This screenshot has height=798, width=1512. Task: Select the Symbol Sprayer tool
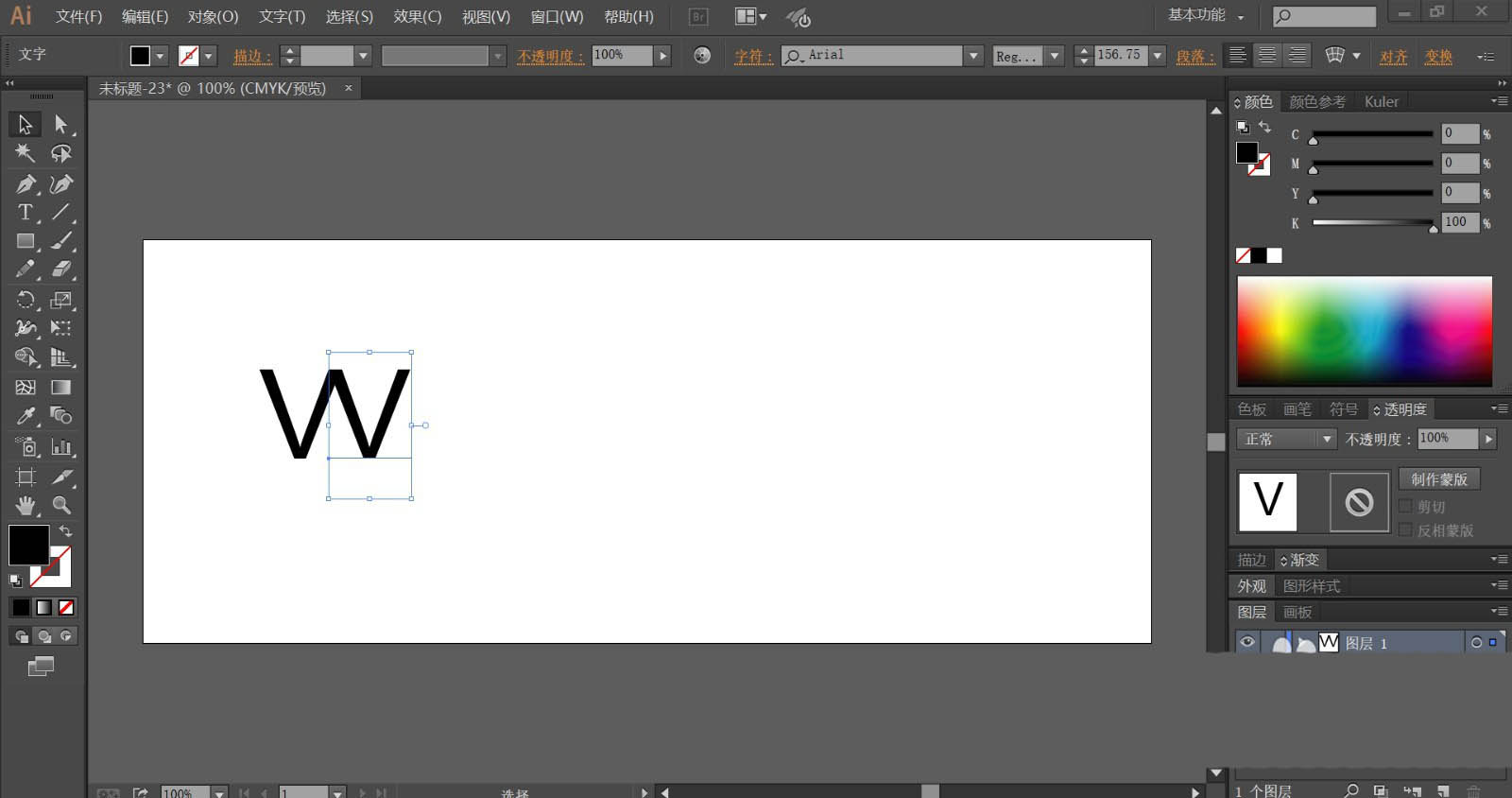tap(26, 446)
